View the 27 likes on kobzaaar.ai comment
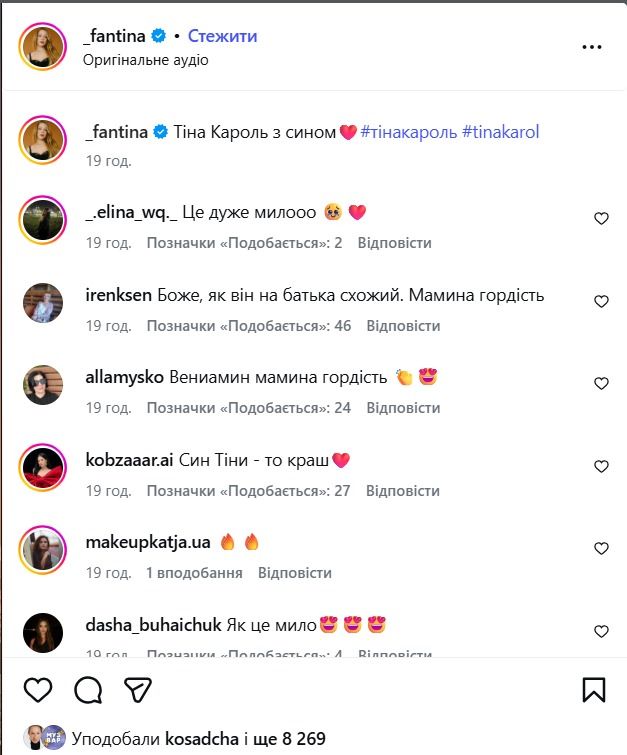Screen dimensions: 627x755 point(248,491)
